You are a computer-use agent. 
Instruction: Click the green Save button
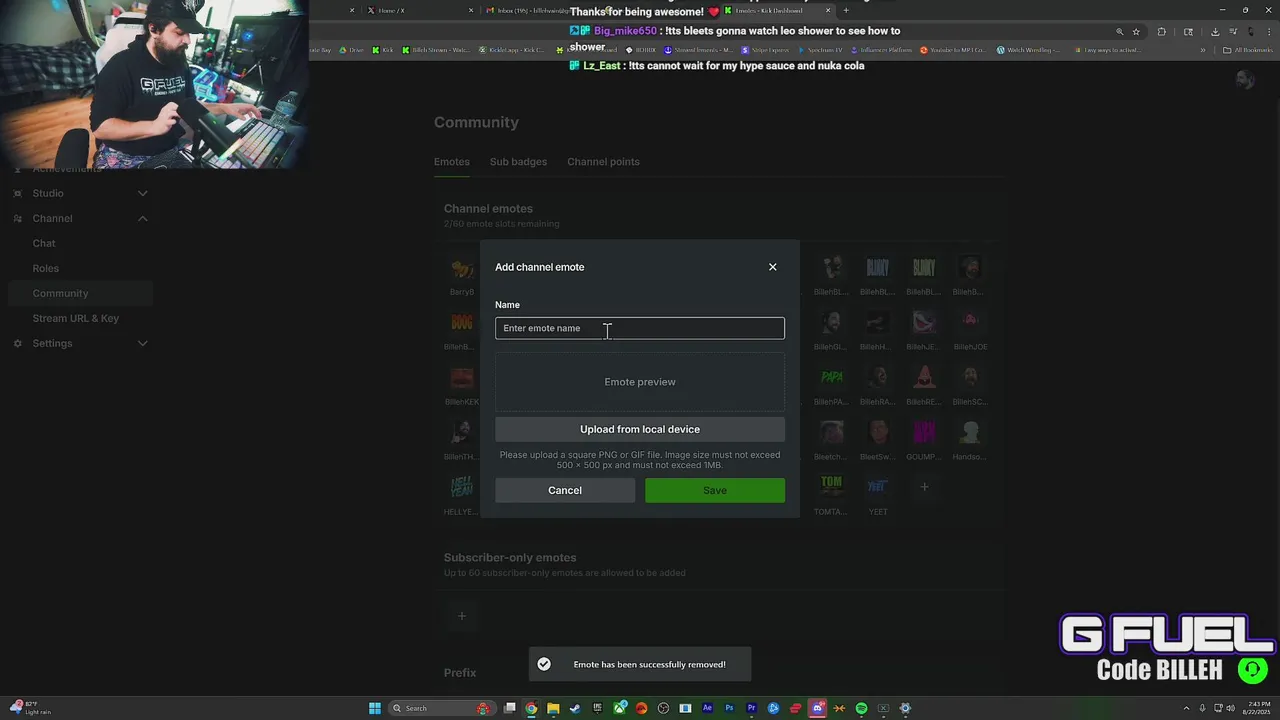(715, 490)
